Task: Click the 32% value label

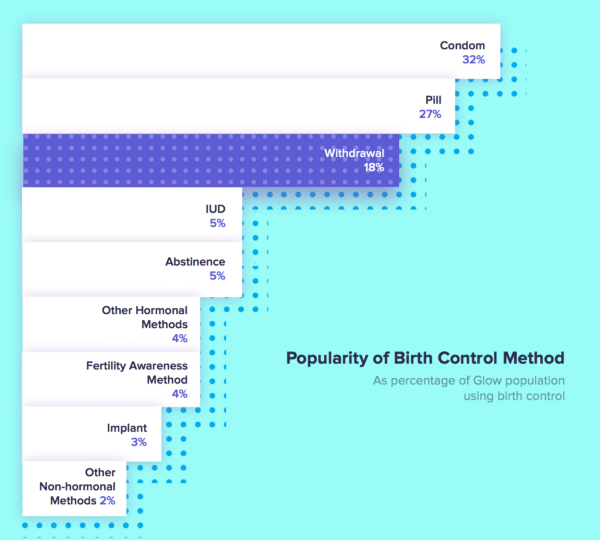Action: point(473,60)
